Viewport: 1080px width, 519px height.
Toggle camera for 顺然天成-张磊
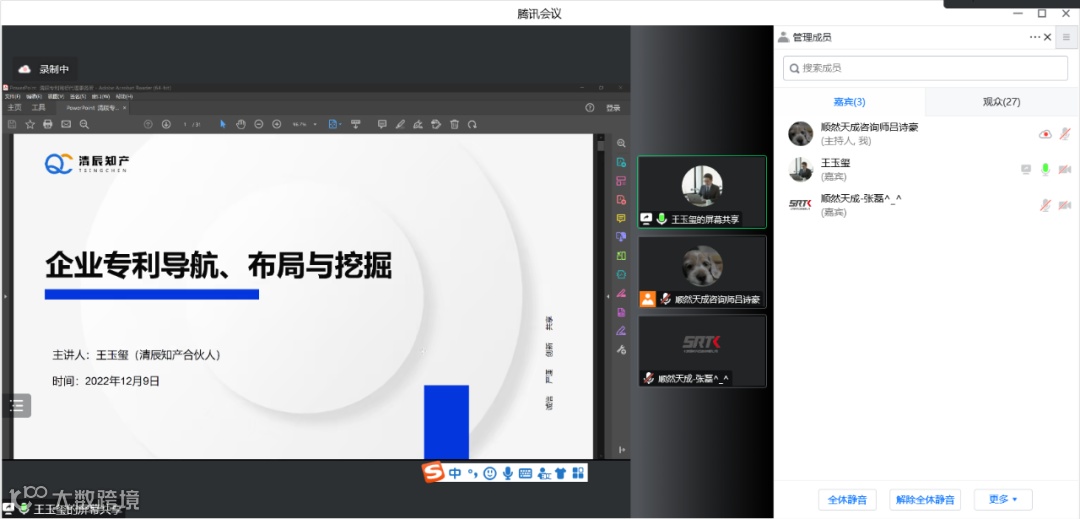1065,204
